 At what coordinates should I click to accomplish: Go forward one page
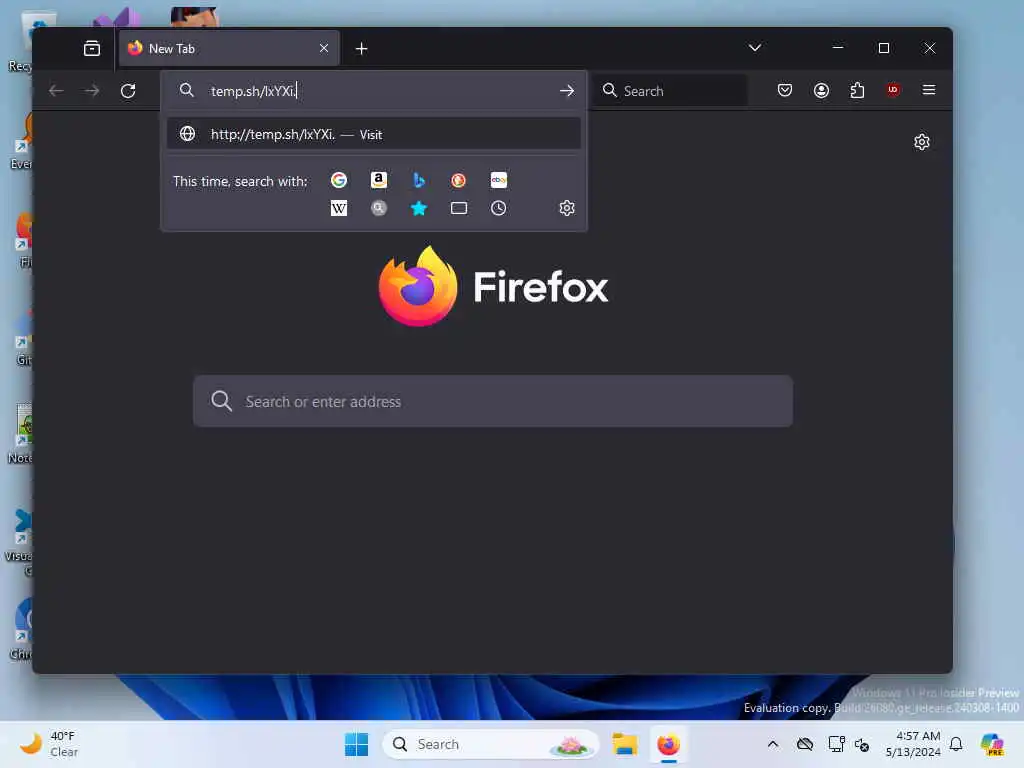pyautogui.click(x=92, y=91)
